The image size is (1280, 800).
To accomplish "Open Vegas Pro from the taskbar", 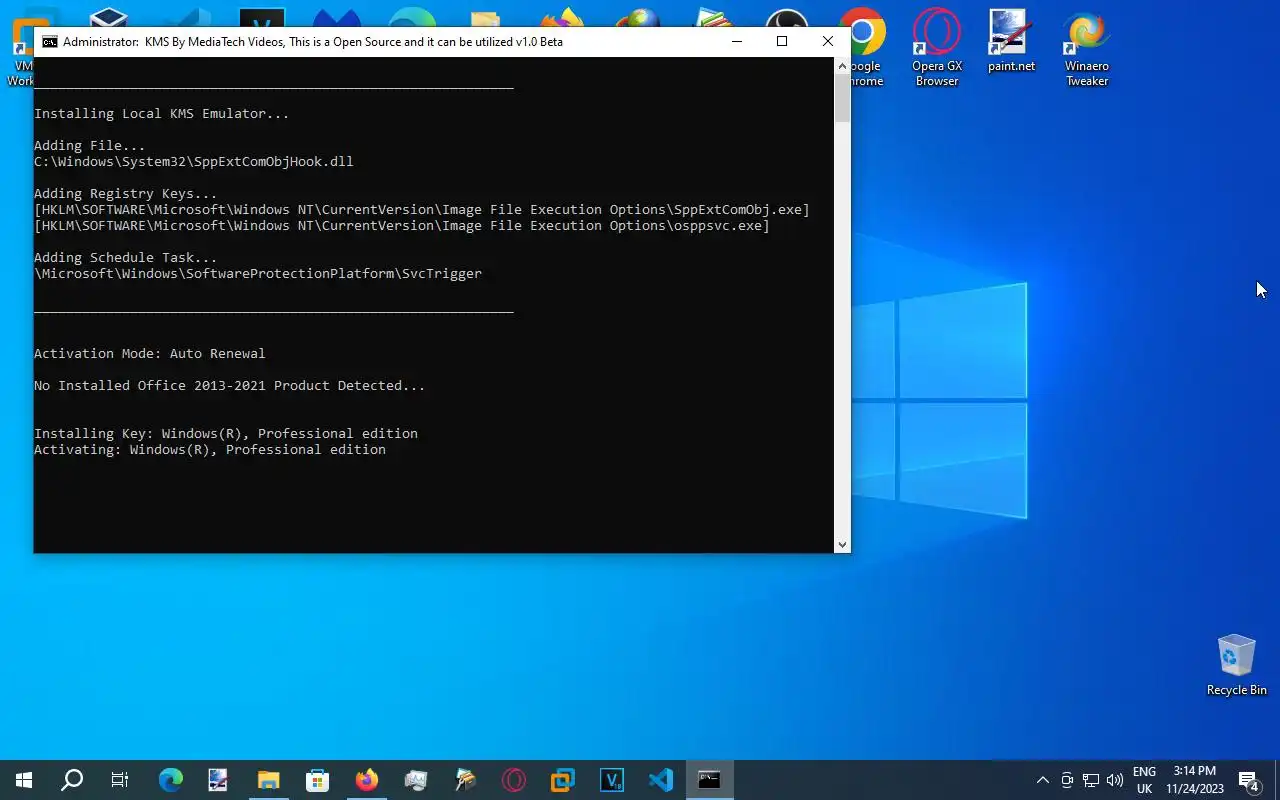I will coord(612,780).
